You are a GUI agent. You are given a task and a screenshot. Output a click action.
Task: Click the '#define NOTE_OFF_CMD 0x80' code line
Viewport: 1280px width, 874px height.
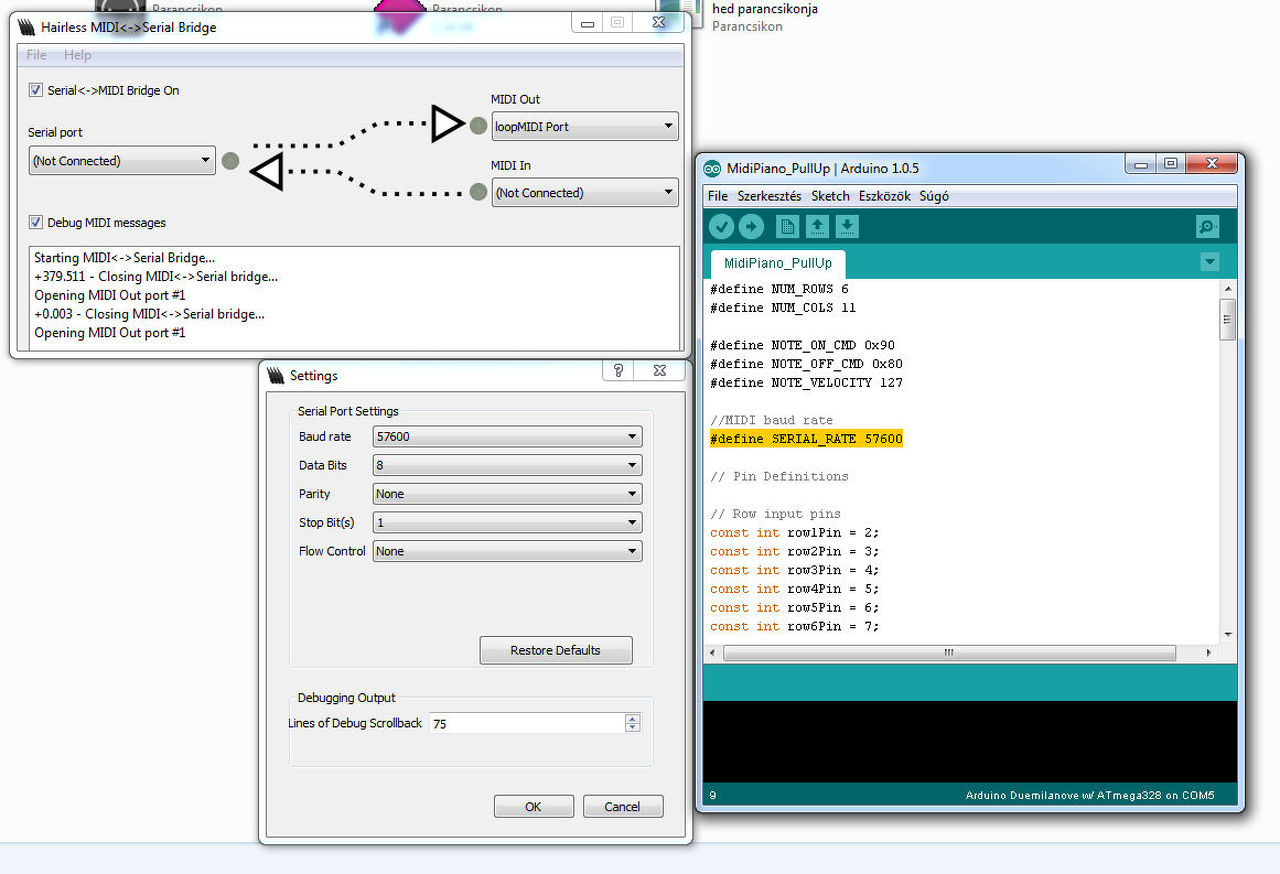click(806, 364)
